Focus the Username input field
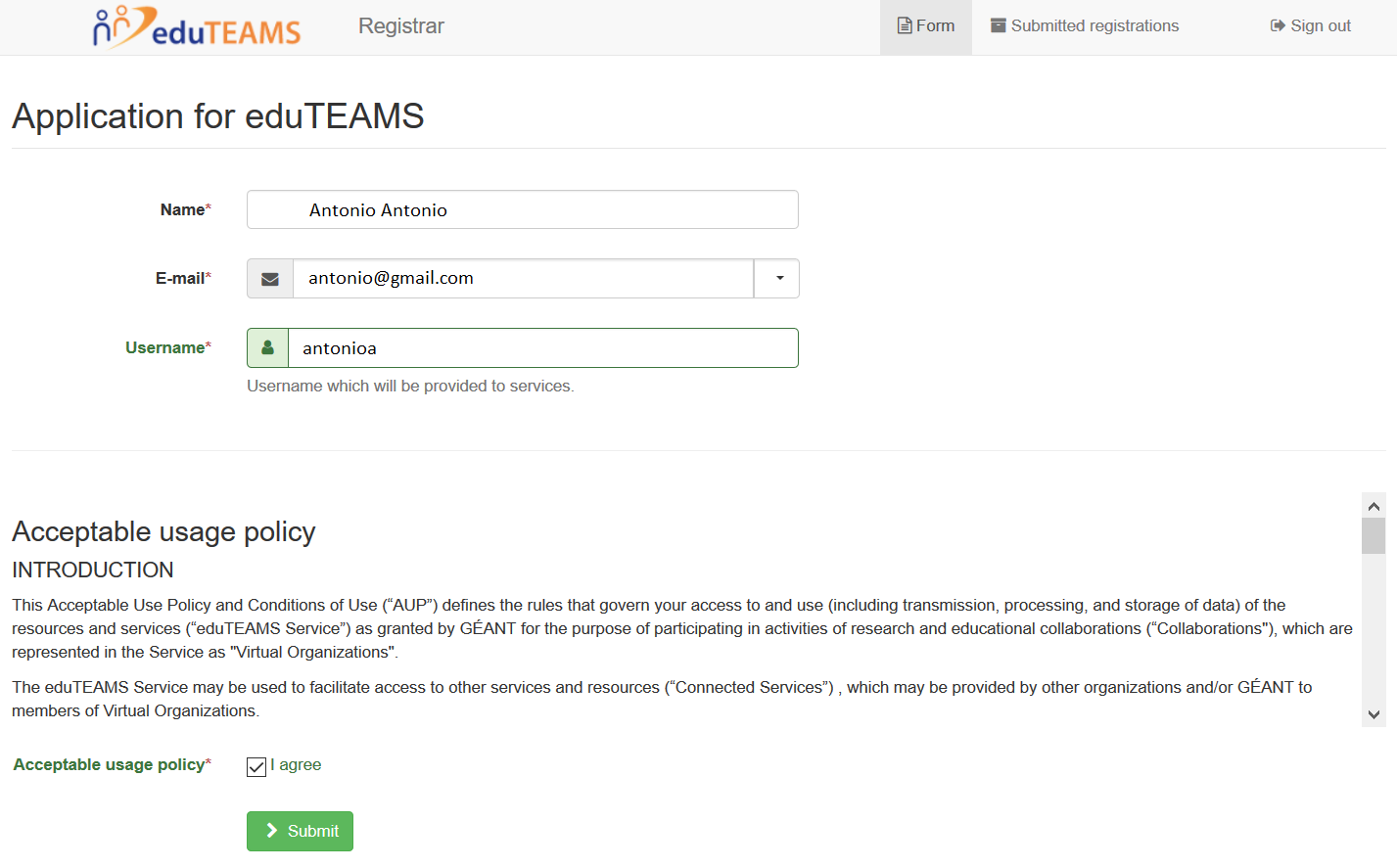 [x=543, y=348]
